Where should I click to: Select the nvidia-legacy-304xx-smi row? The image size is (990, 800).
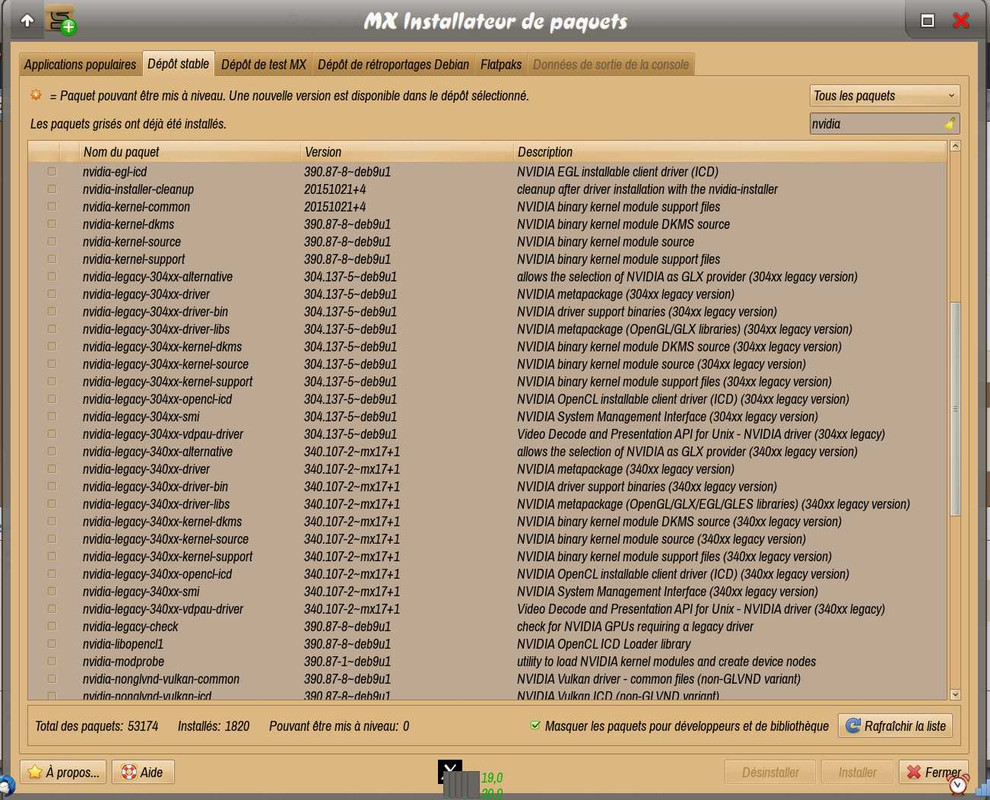click(x=487, y=416)
